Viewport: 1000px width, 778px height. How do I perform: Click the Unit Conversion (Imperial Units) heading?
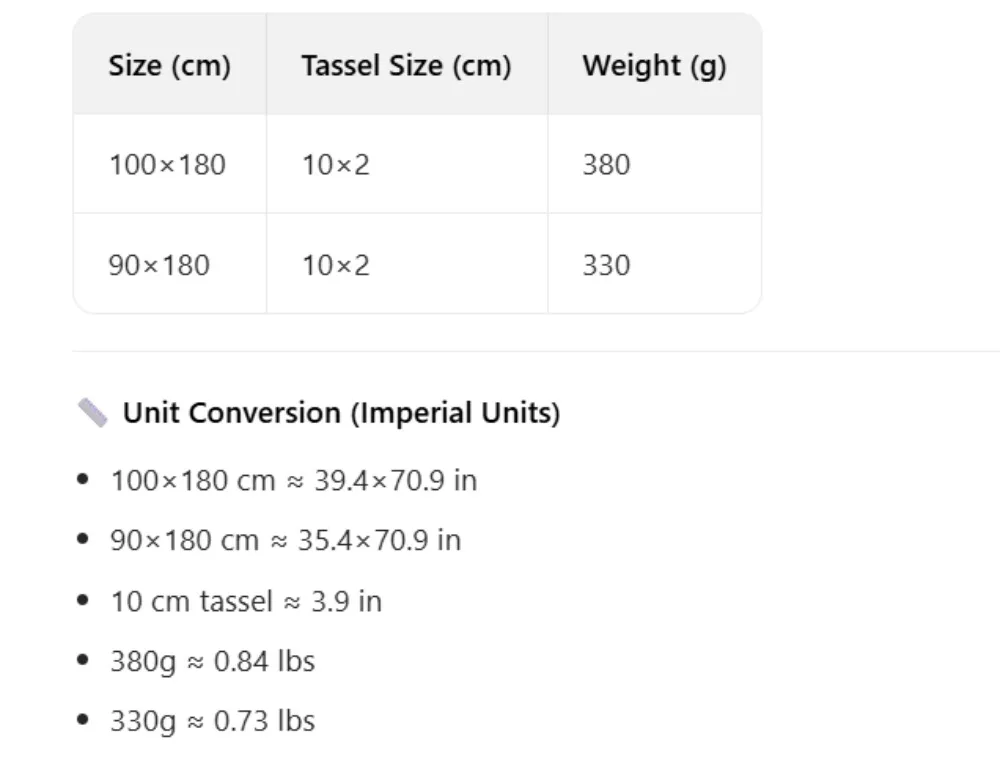coord(341,413)
